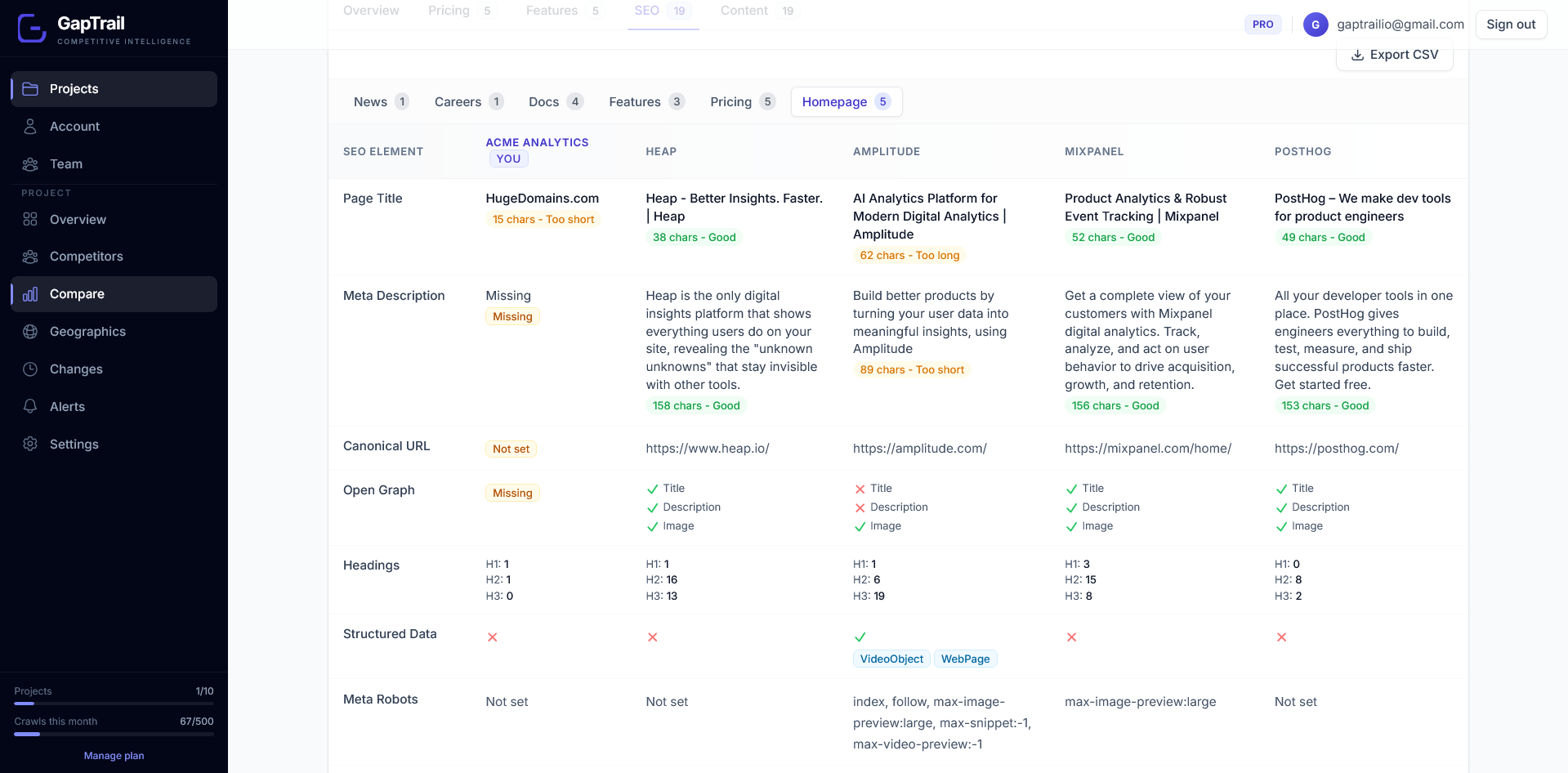Click the PRO plan badge
Viewport: 1568px width, 773px height.
click(x=1262, y=25)
